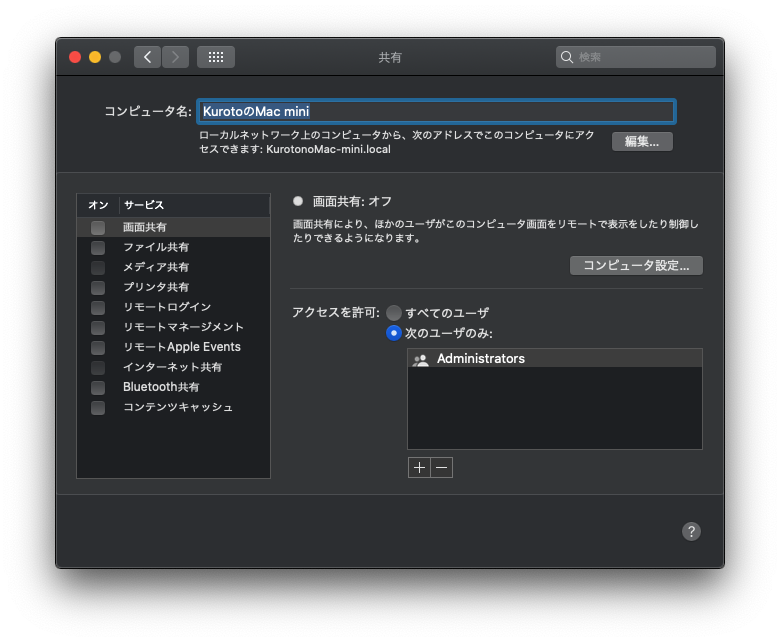
Task: Remove a user with the minus button
Action: 442,467
